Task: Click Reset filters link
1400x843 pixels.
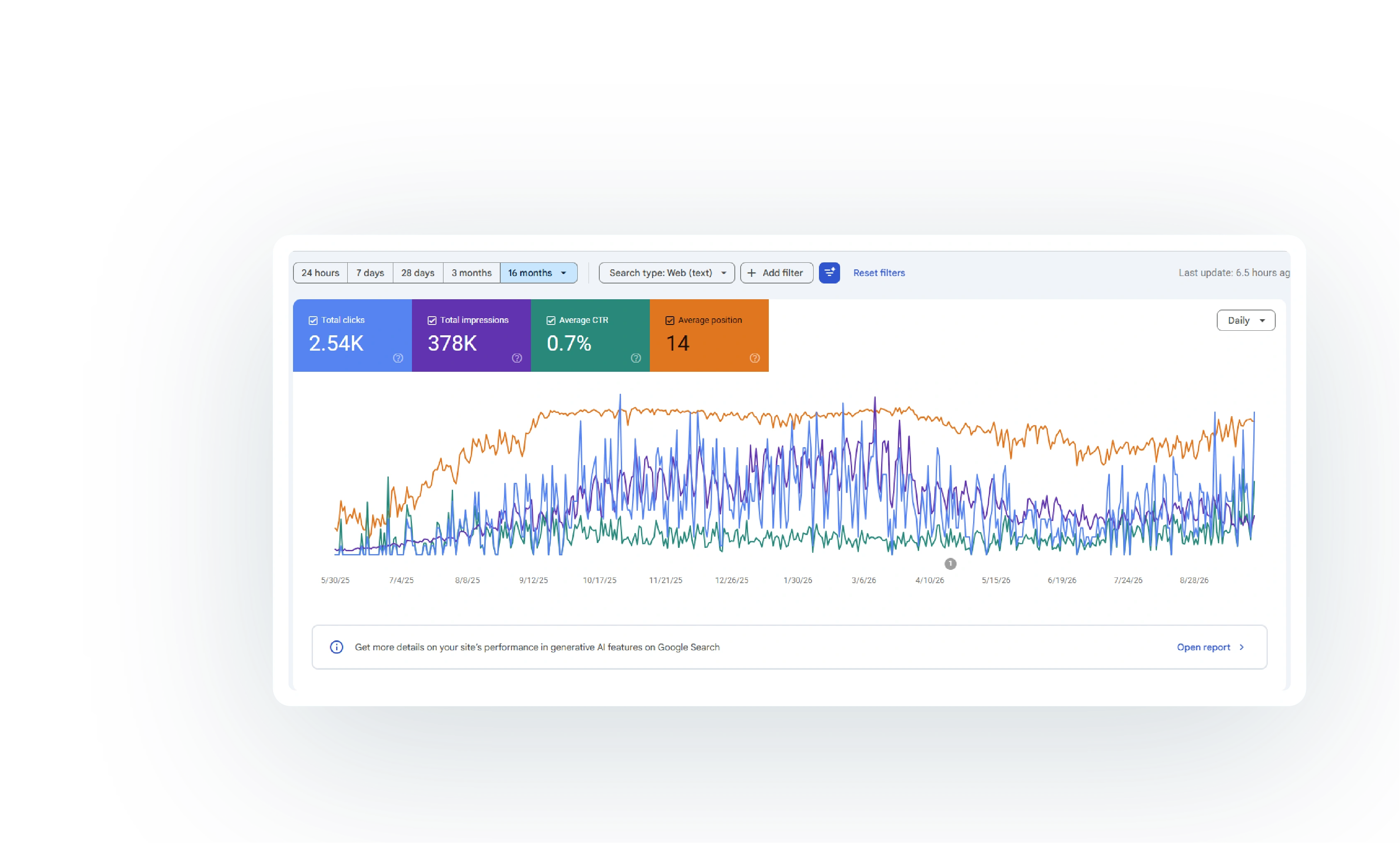Action: 879,273
